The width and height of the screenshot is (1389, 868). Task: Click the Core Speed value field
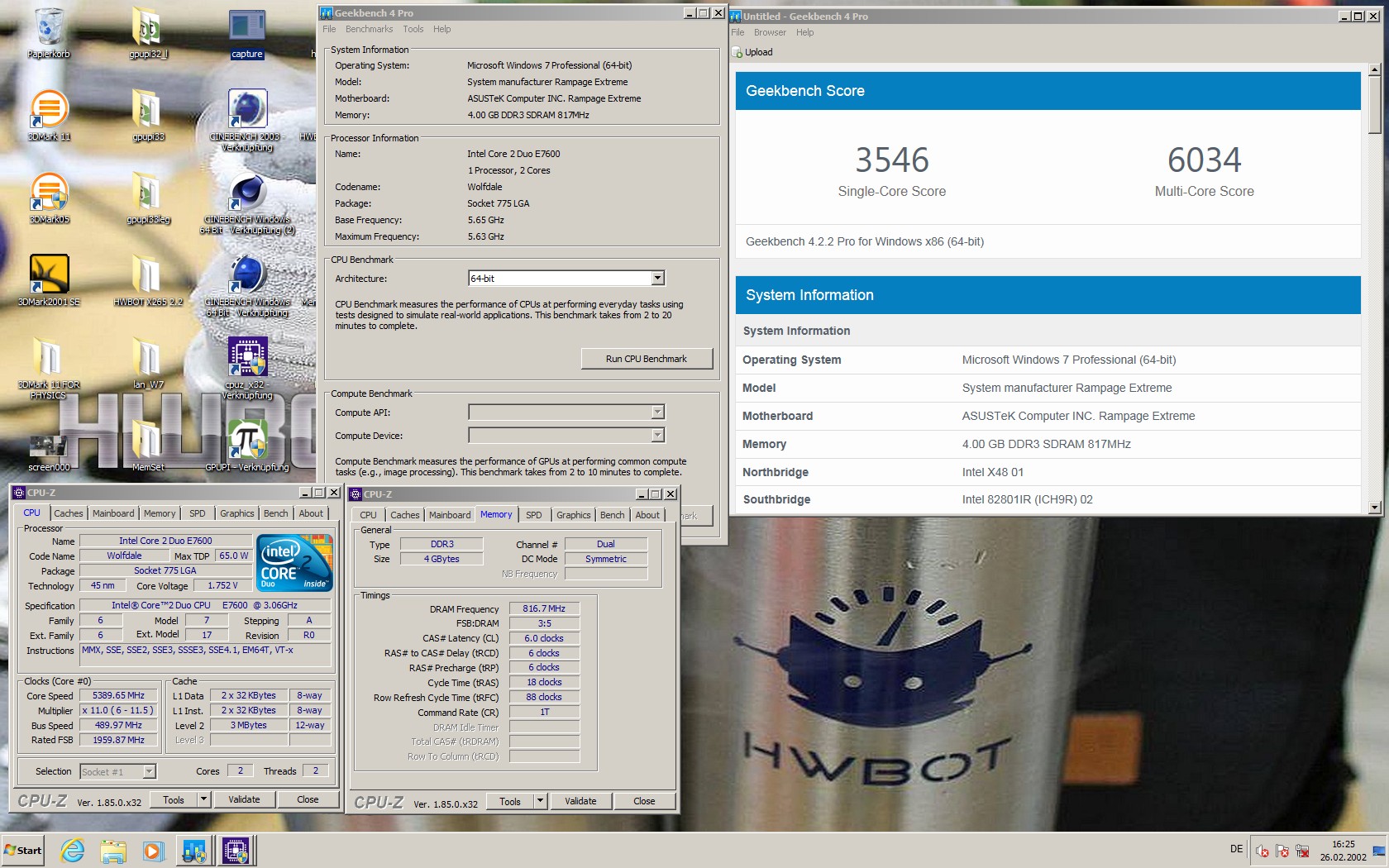point(118,695)
